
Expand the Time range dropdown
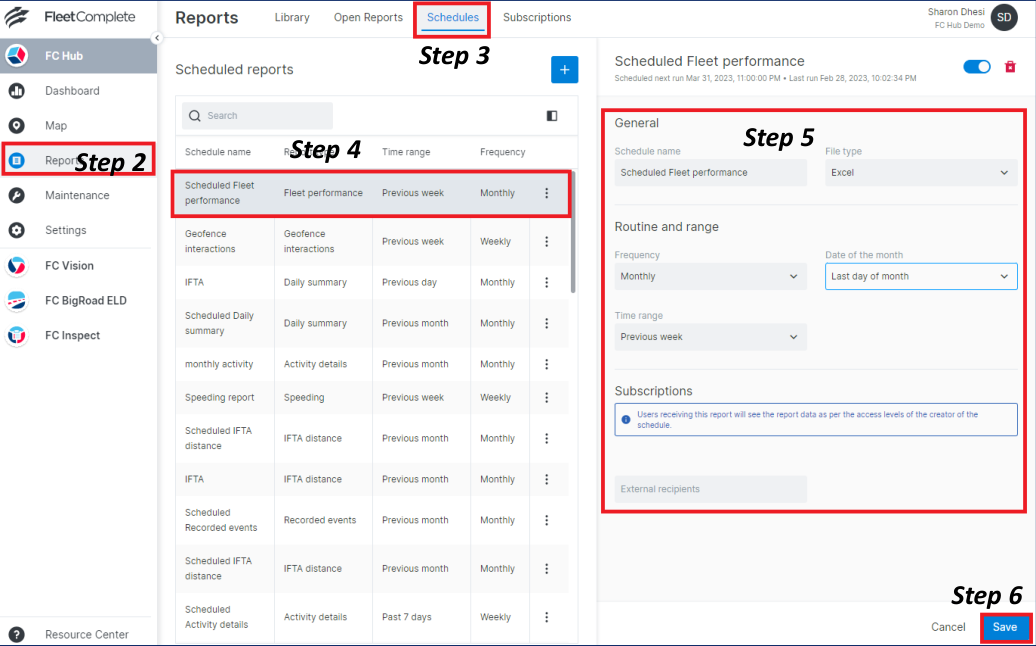click(710, 337)
